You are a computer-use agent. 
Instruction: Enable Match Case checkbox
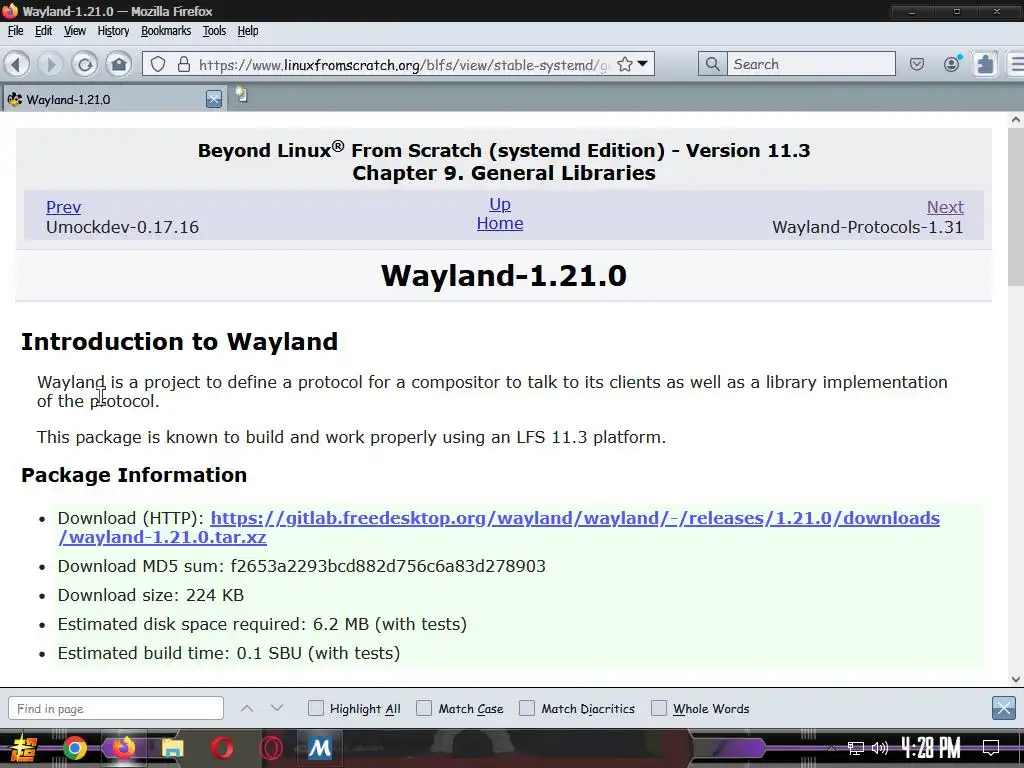tap(424, 708)
